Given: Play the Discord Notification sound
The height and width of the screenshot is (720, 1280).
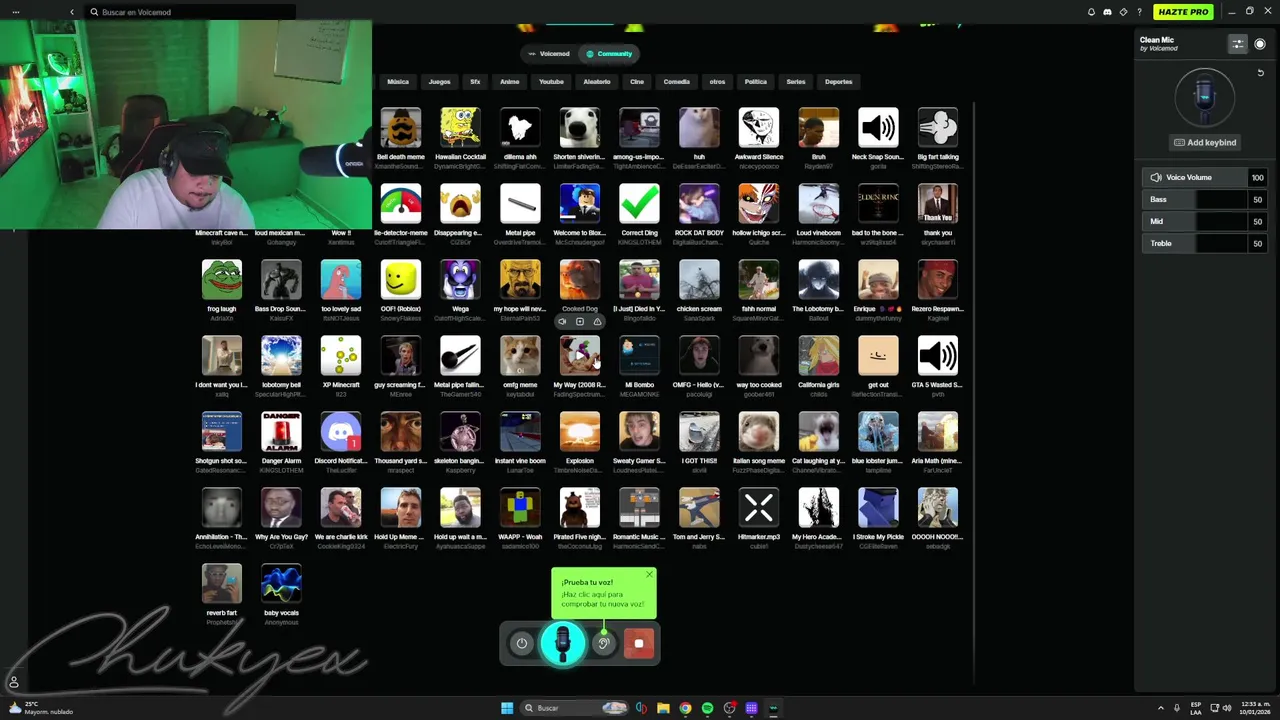Looking at the screenshot, I should 340,432.
